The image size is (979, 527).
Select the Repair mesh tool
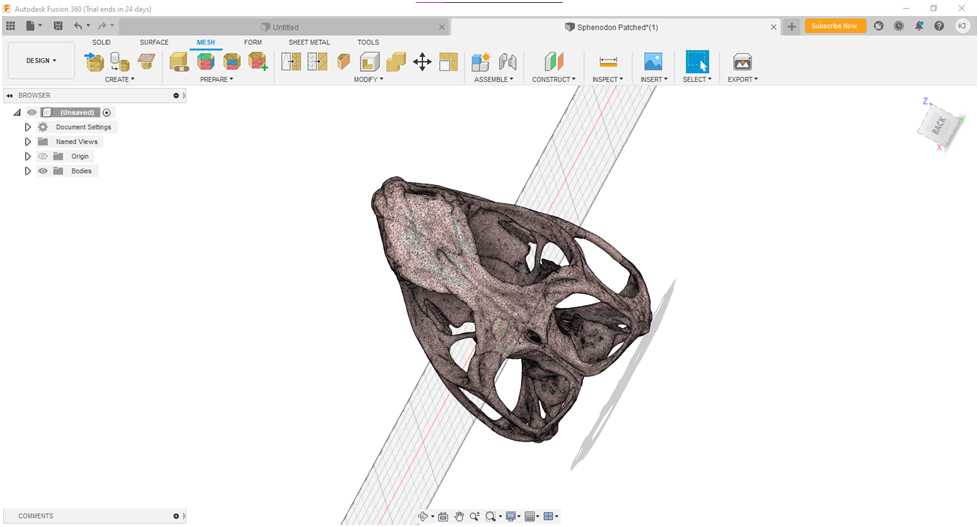179,62
